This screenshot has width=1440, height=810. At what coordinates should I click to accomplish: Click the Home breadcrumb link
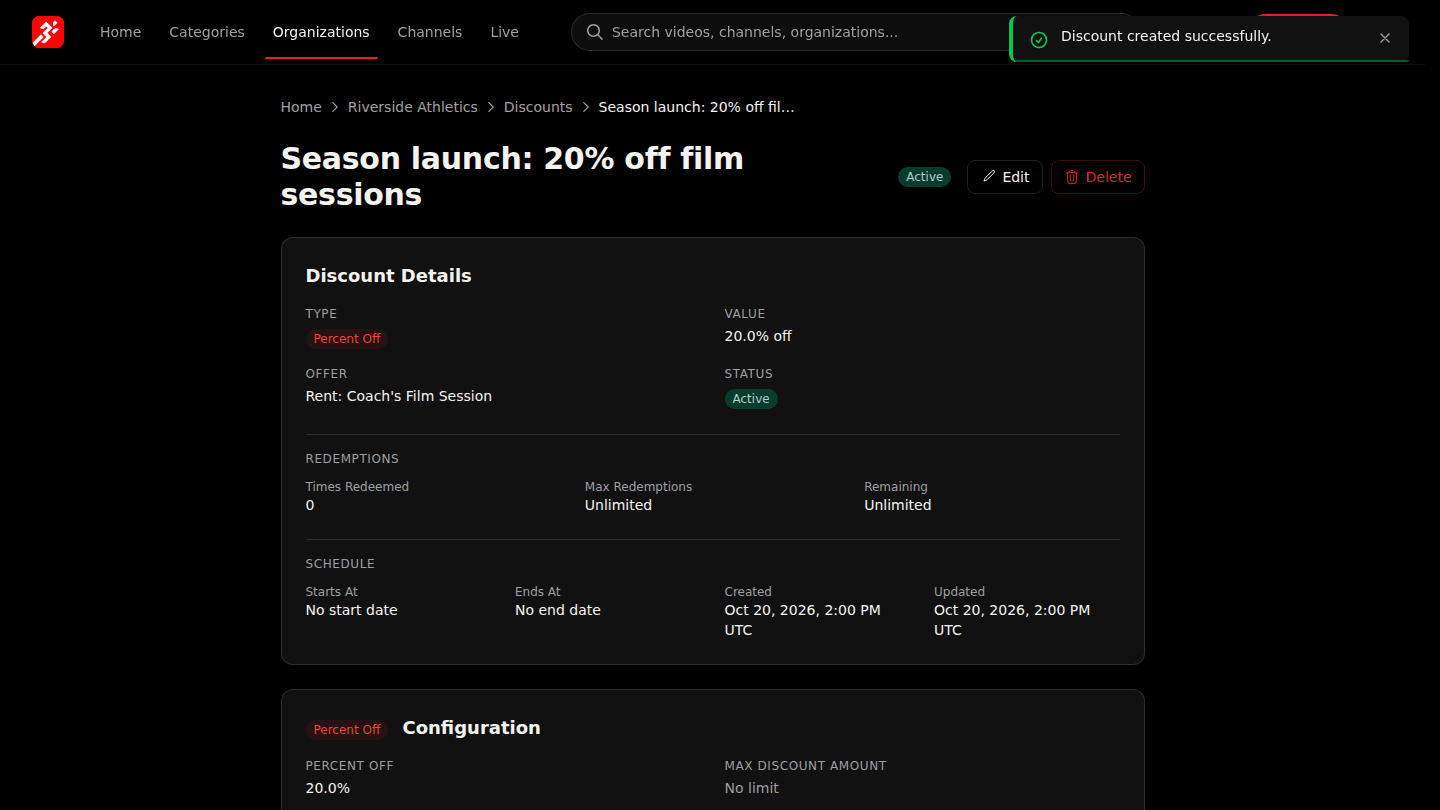301,107
